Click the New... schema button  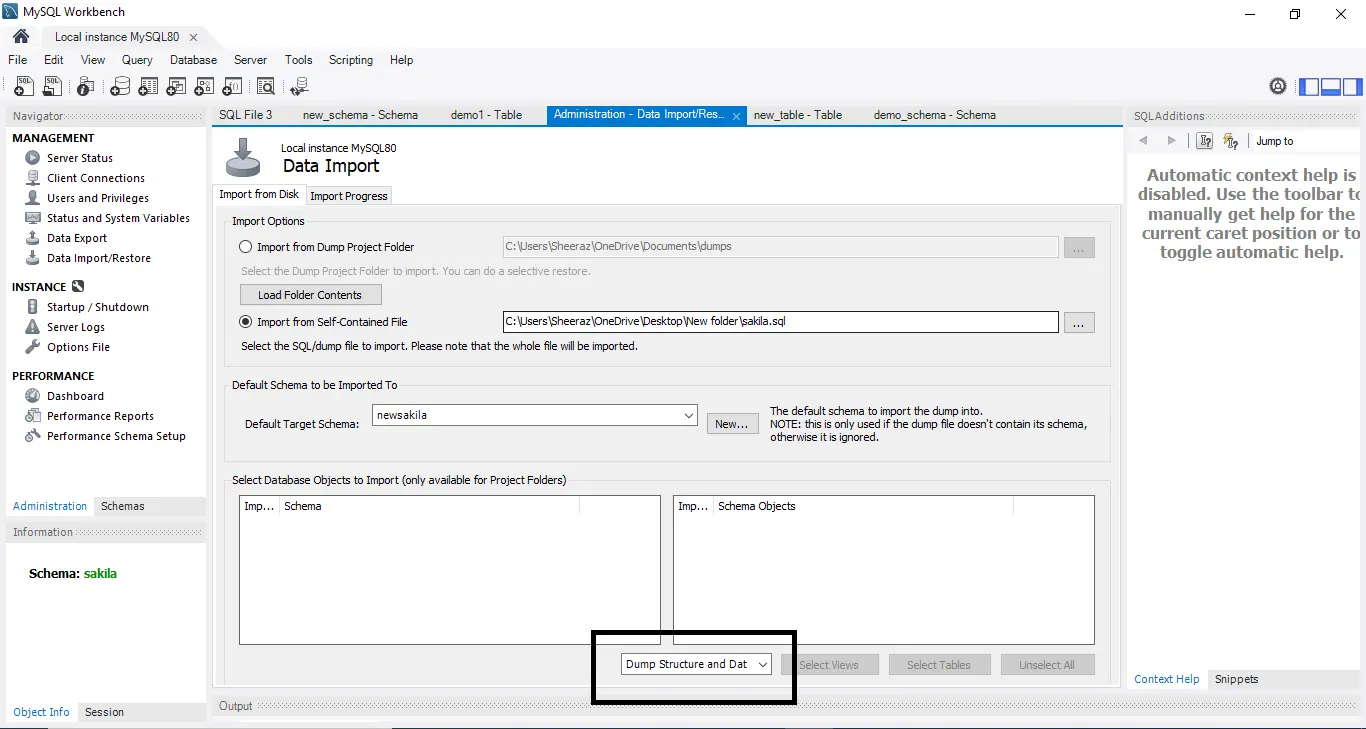click(732, 424)
